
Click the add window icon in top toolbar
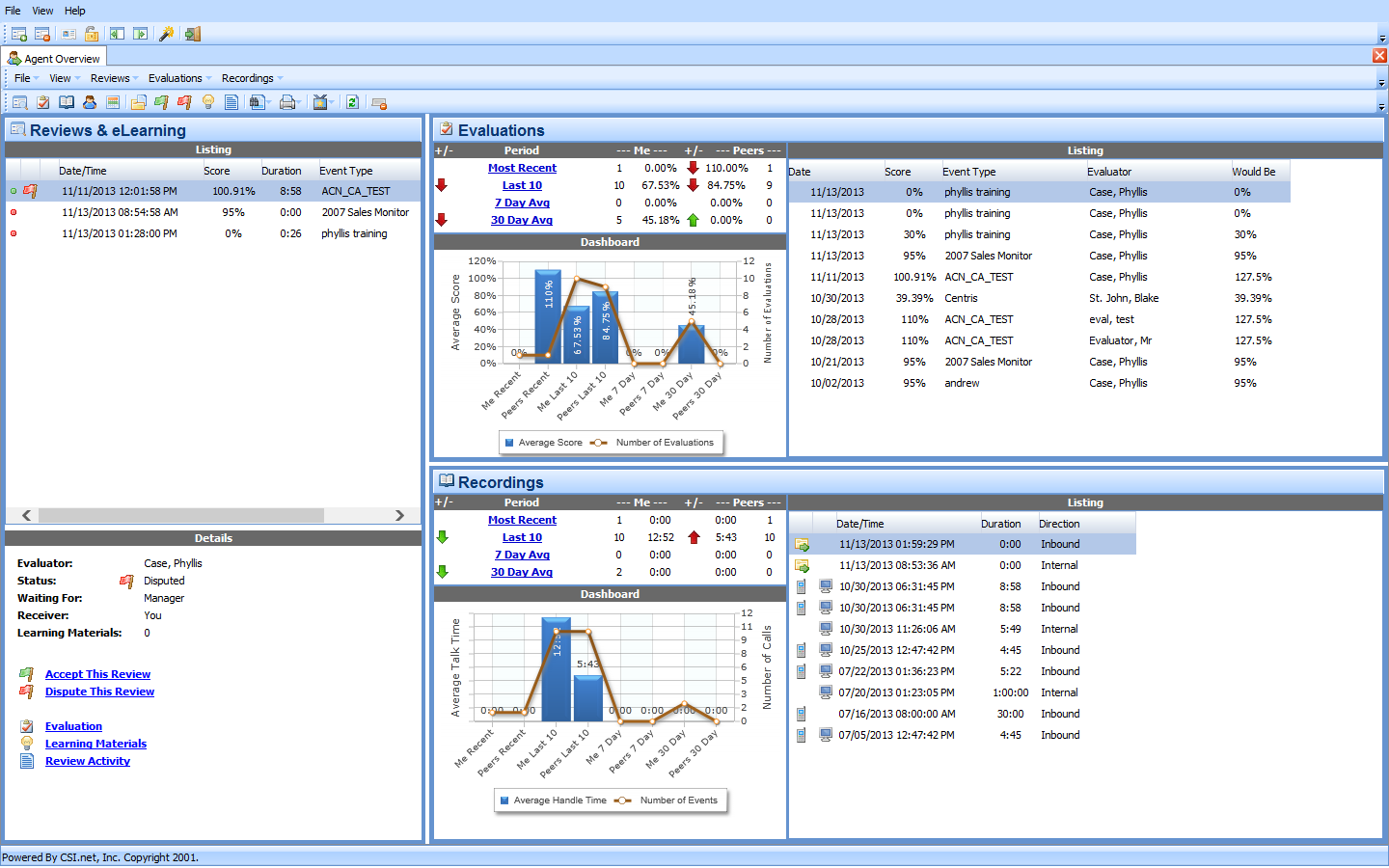click(x=19, y=34)
